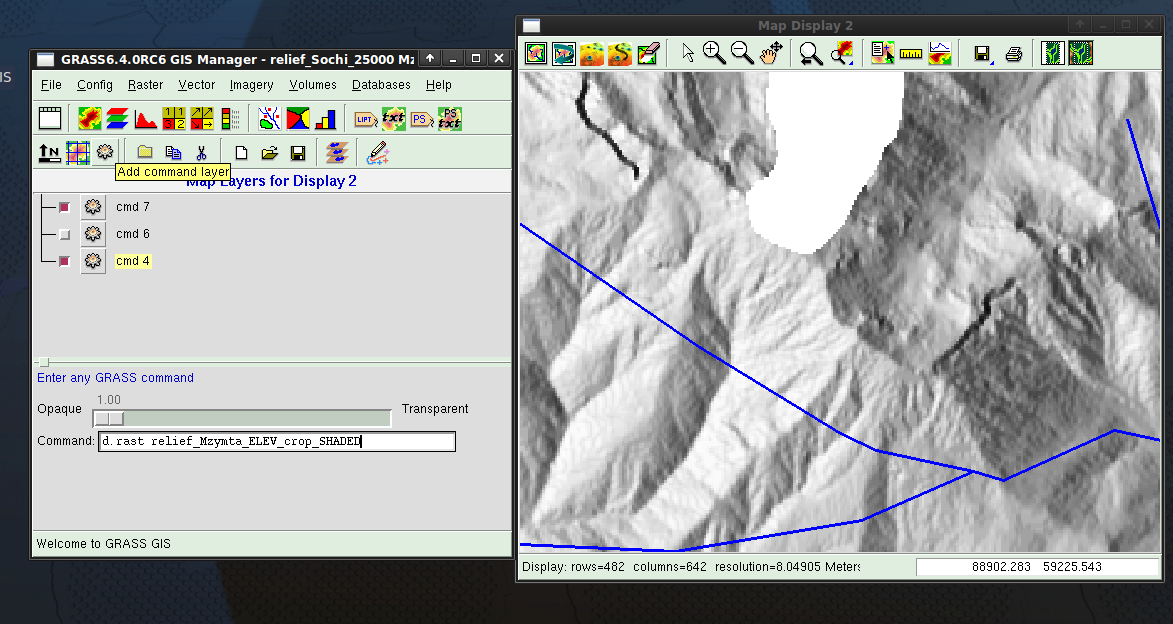Screen dimensions: 1173x624
Task: Open the save/export display dropdown
Action: (983, 53)
